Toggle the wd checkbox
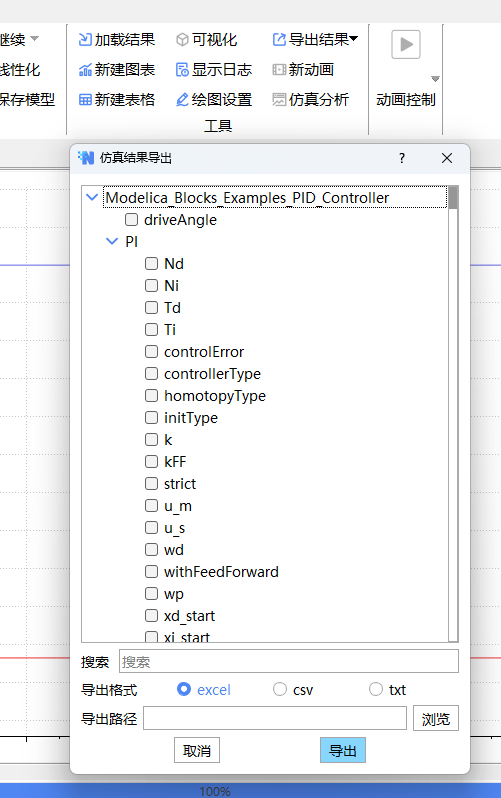 [151, 549]
